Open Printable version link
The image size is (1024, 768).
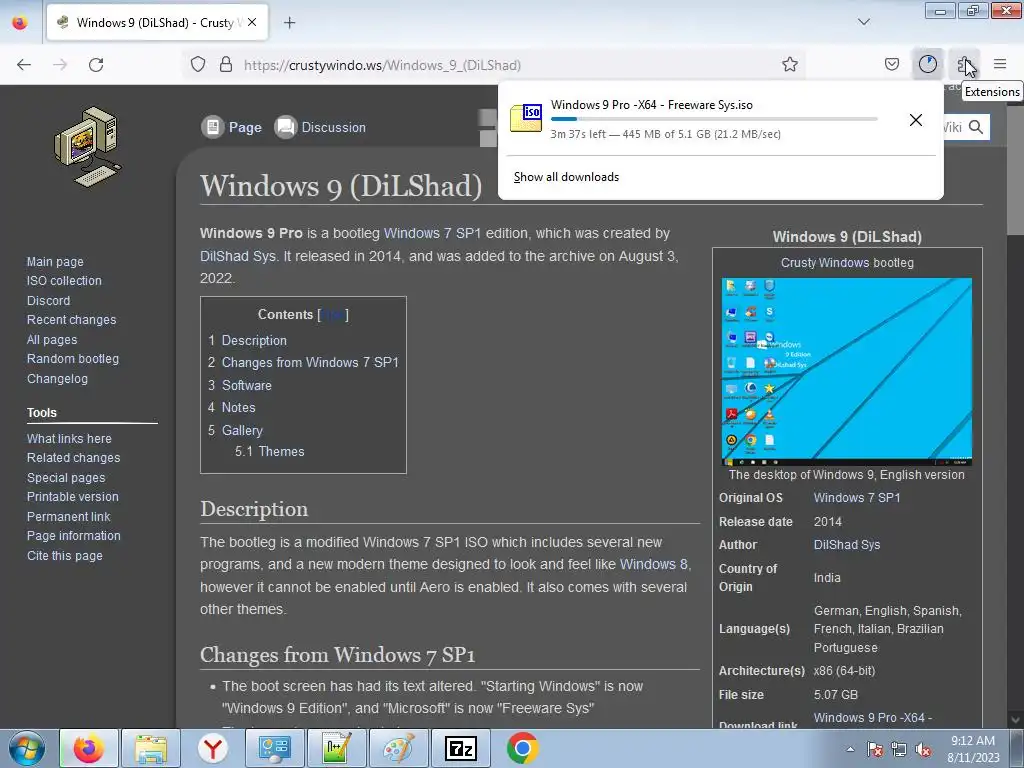[72, 497]
